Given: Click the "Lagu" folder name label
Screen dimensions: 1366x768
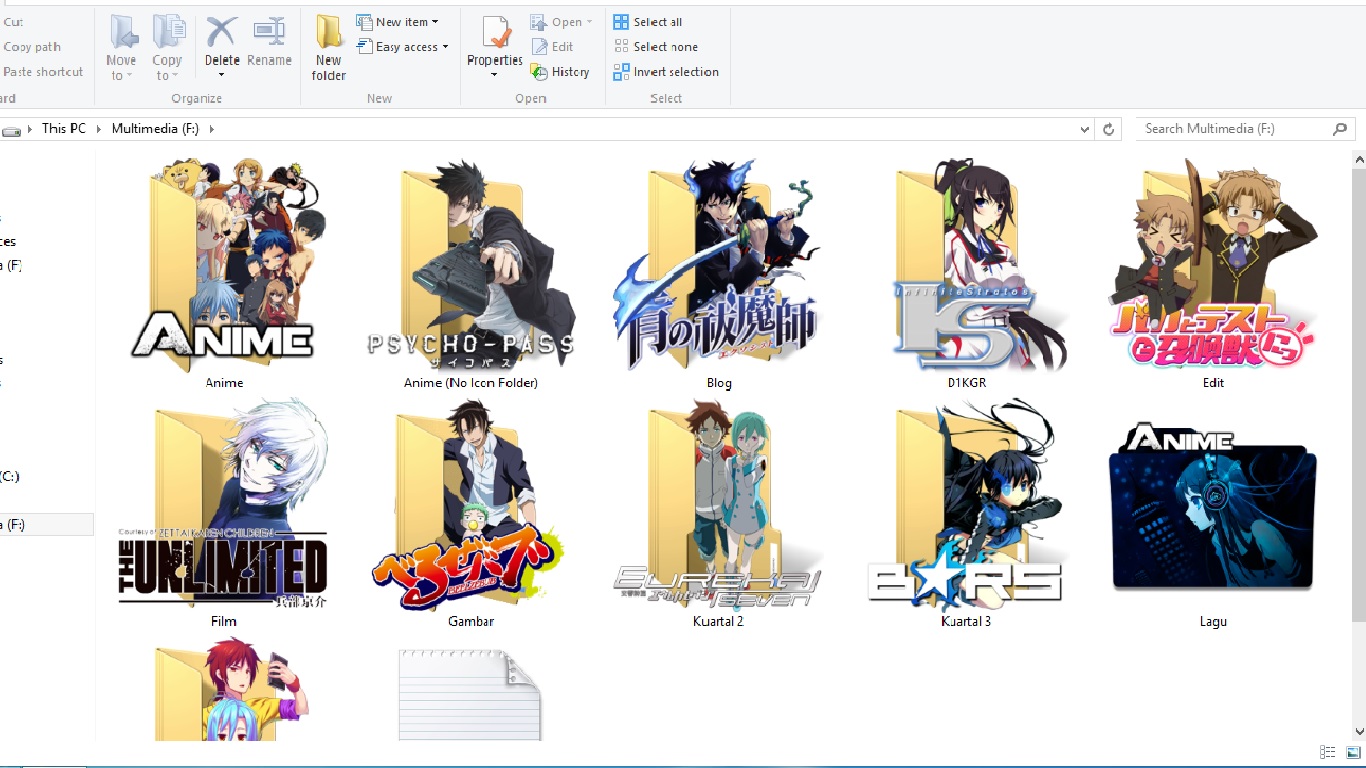Looking at the screenshot, I should click(x=1213, y=621).
